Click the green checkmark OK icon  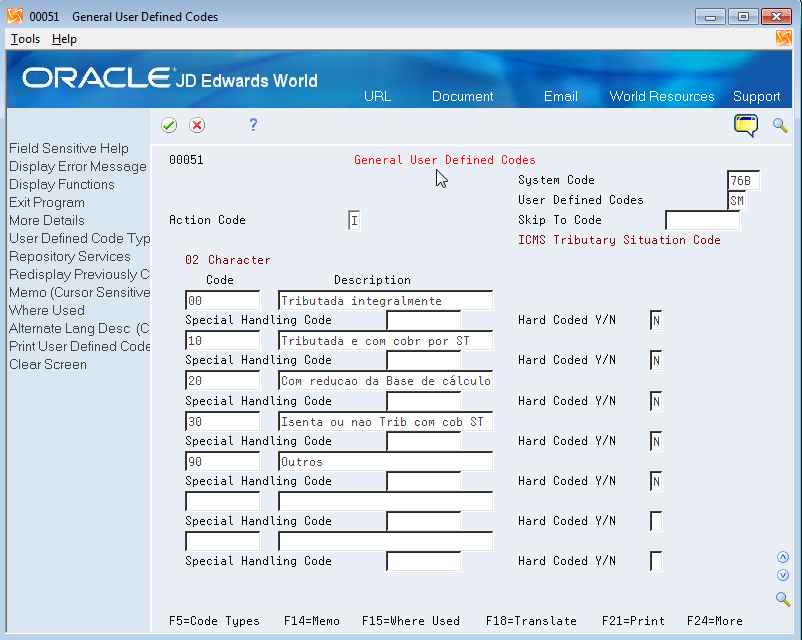tap(169, 125)
